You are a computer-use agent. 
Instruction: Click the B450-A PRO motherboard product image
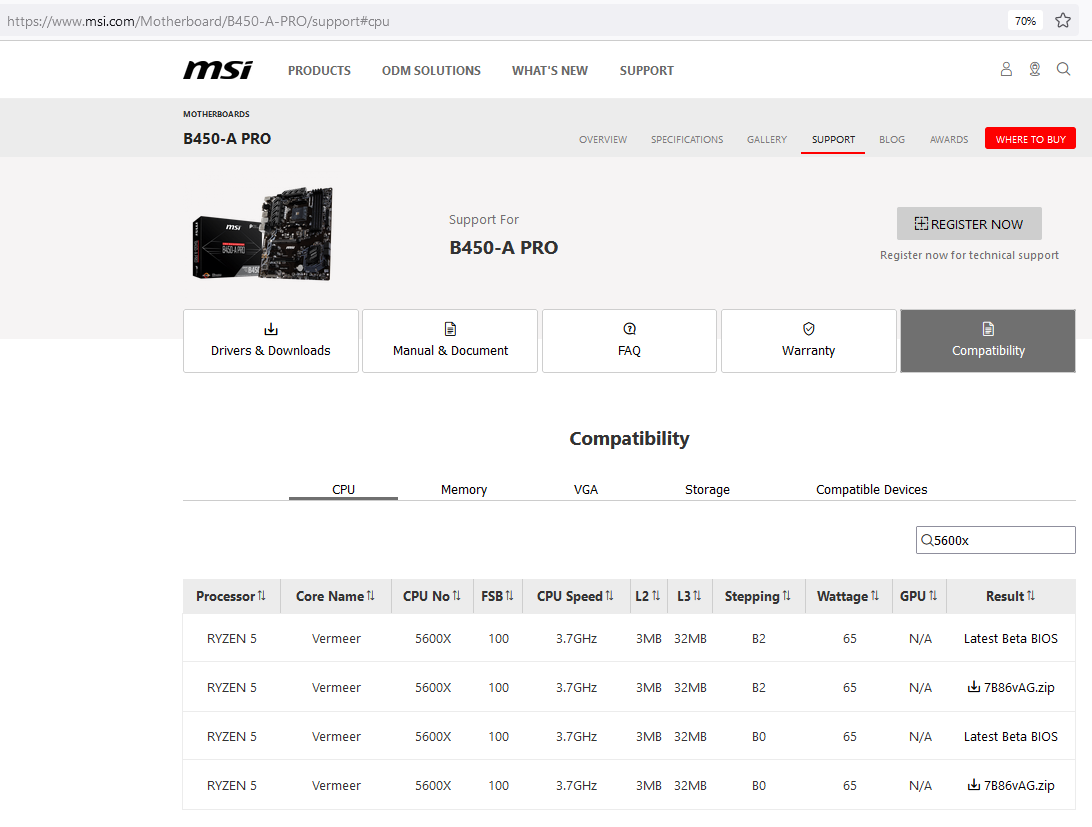(262, 234)
